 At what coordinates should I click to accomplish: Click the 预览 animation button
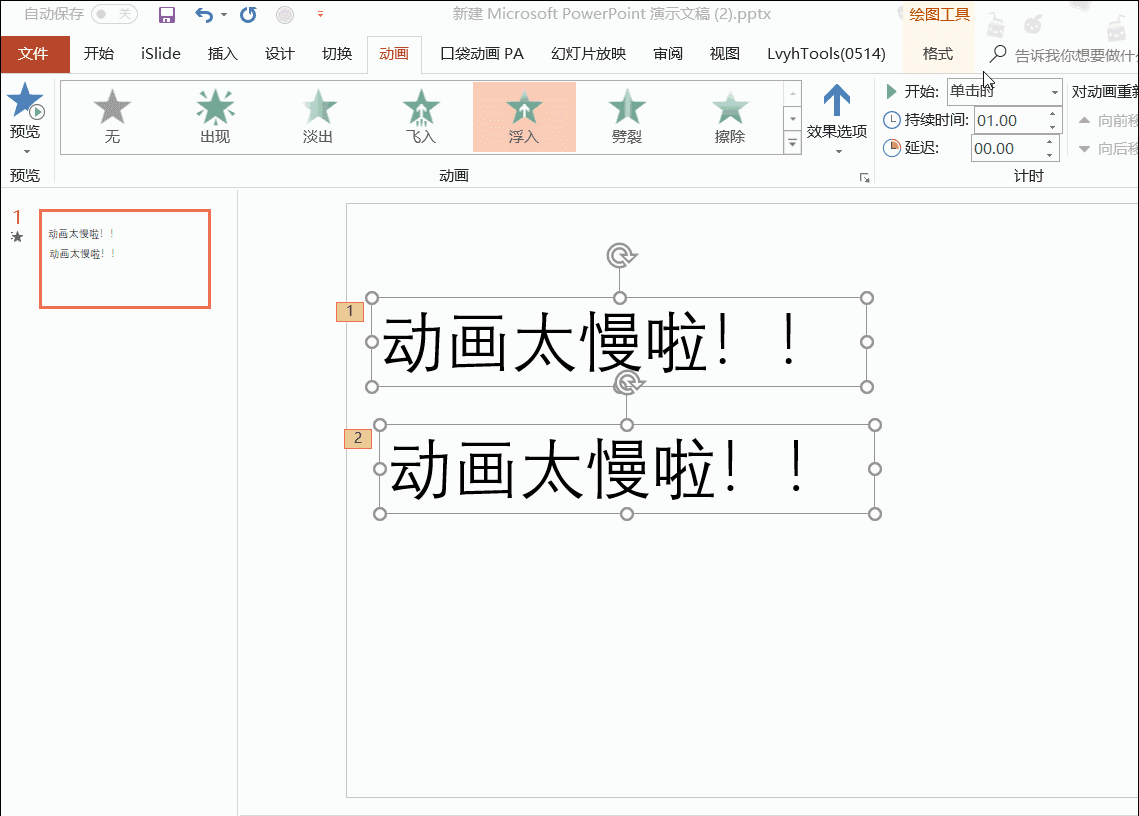pyautogui.click(x=25, y=117)
